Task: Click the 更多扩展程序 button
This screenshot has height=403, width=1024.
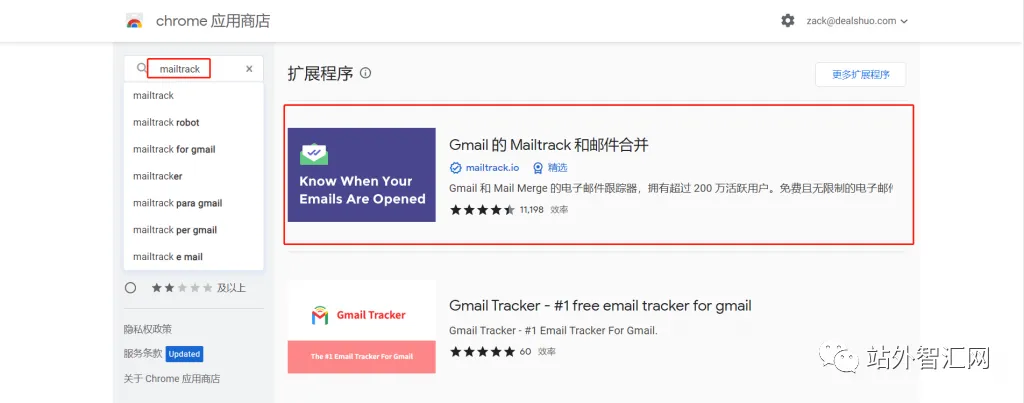Action: [x=861, y=74]
